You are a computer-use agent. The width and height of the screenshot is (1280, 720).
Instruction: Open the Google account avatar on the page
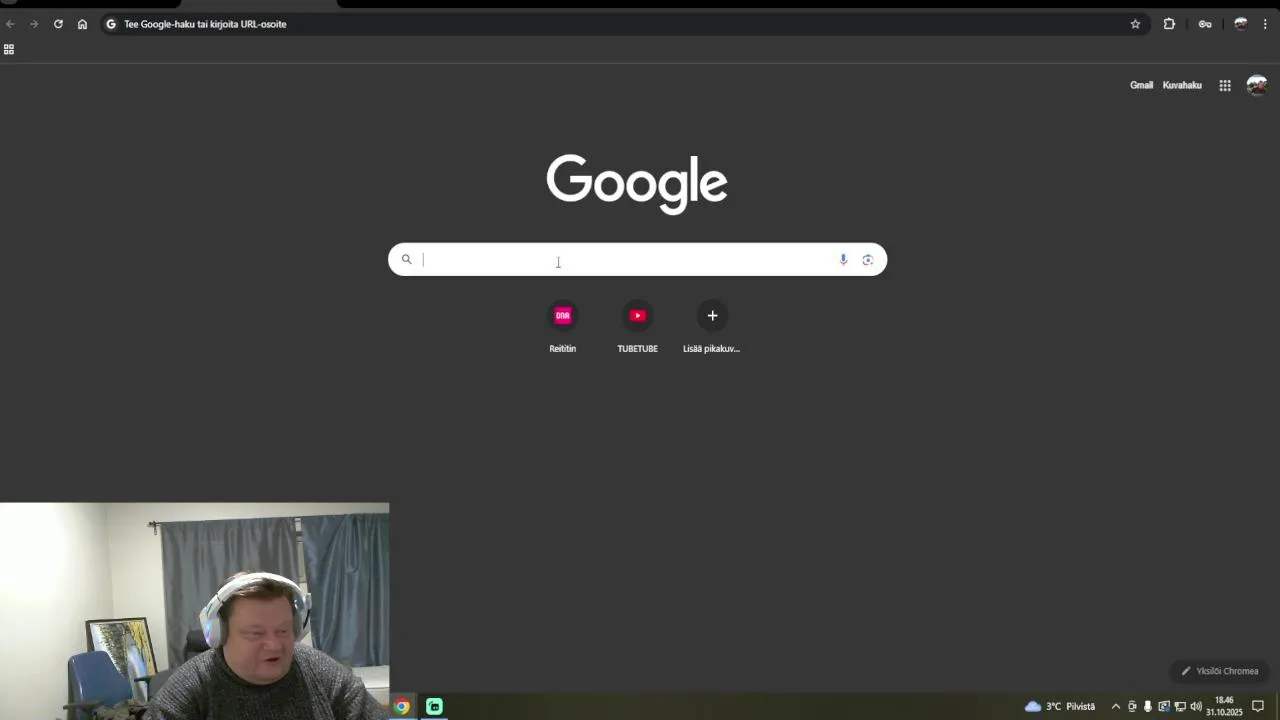pos(1257,85)
